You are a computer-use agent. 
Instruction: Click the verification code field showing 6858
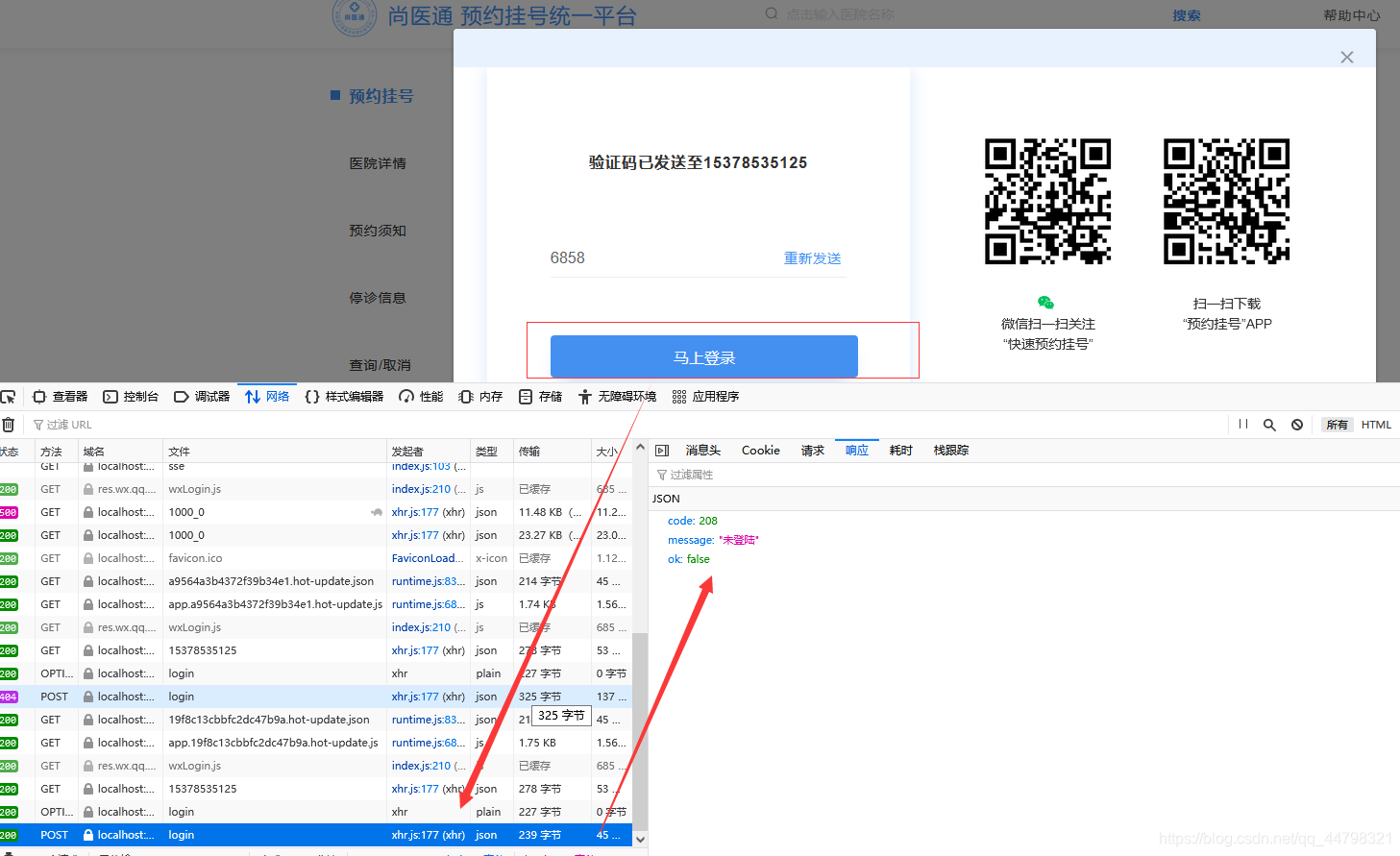[x=663, y=257]
